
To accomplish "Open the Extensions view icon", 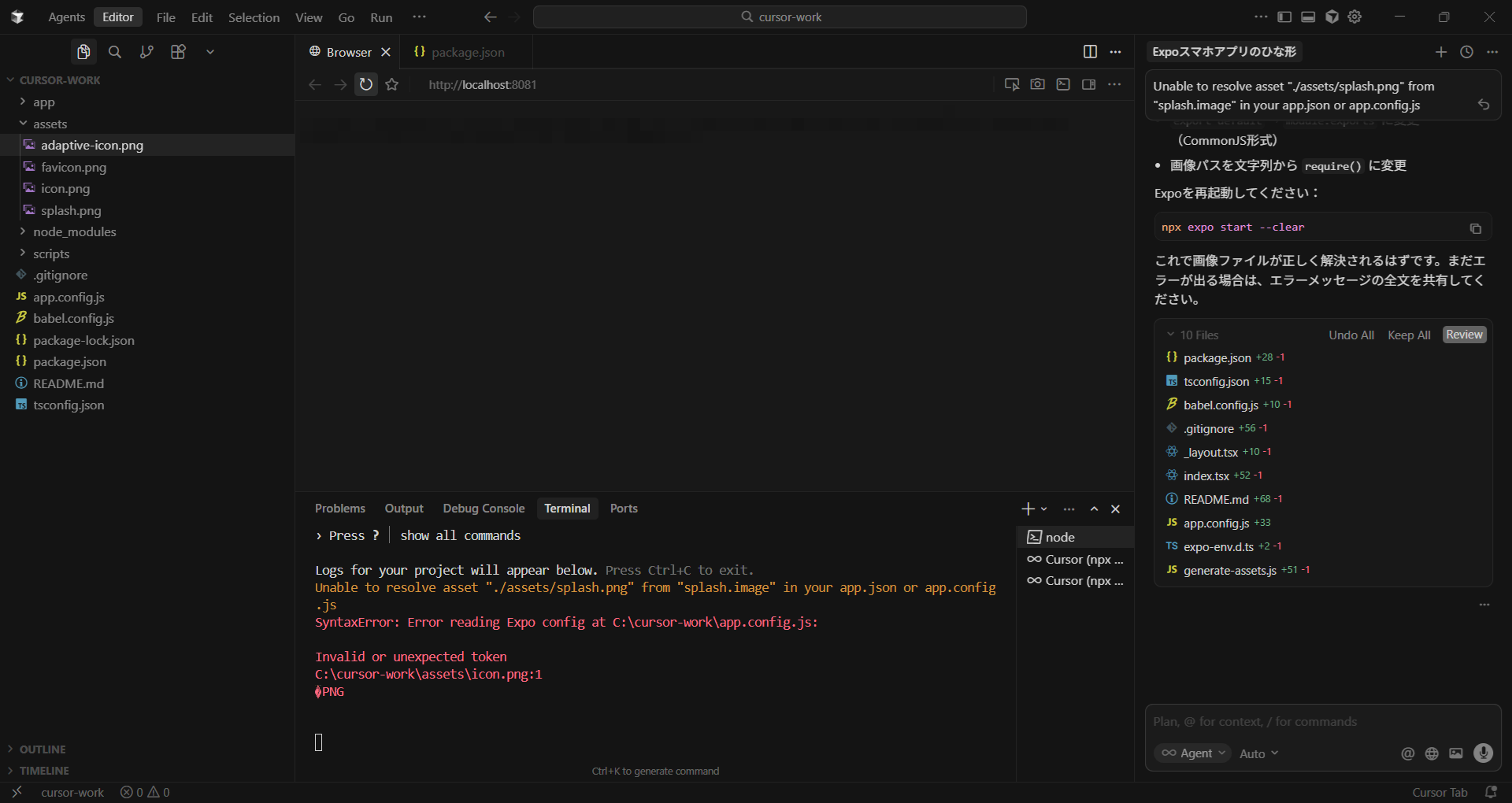I will tap(178, 52).
